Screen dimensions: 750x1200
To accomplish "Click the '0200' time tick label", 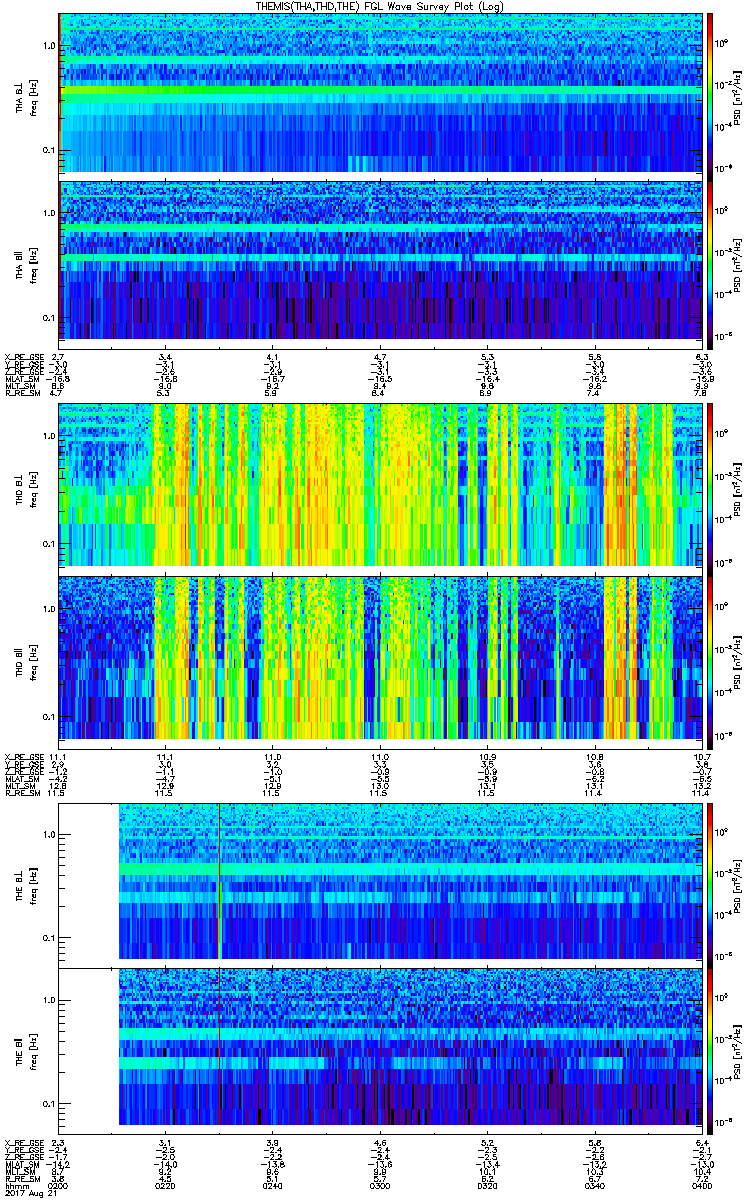I will pyautogui.click(x=60, y=1187).
